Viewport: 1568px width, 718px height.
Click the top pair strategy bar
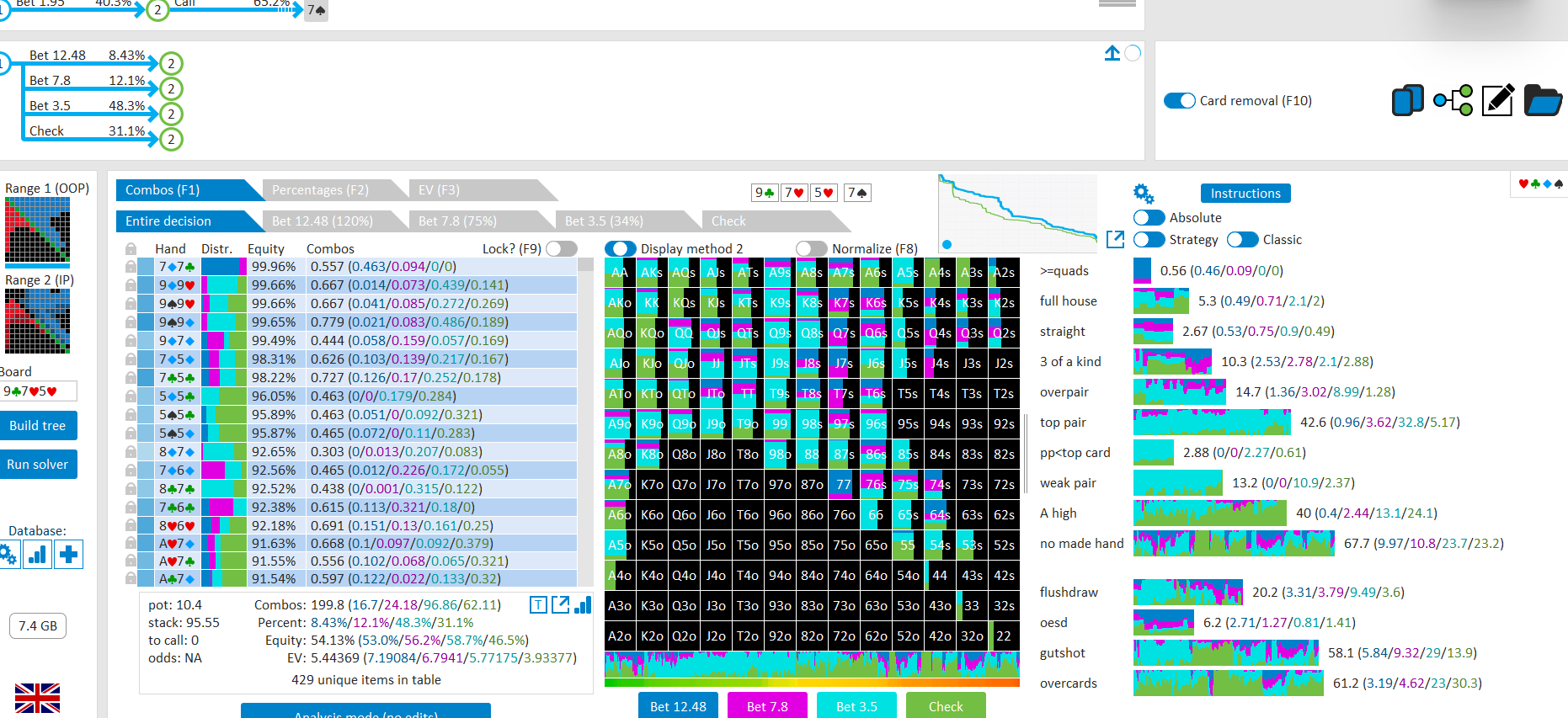click(x=1212, y=422)
